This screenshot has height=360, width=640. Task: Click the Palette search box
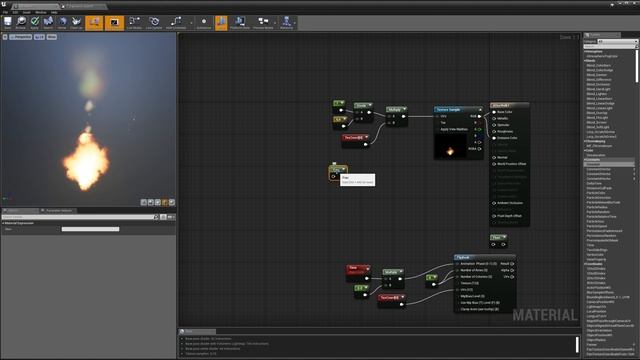610,47
